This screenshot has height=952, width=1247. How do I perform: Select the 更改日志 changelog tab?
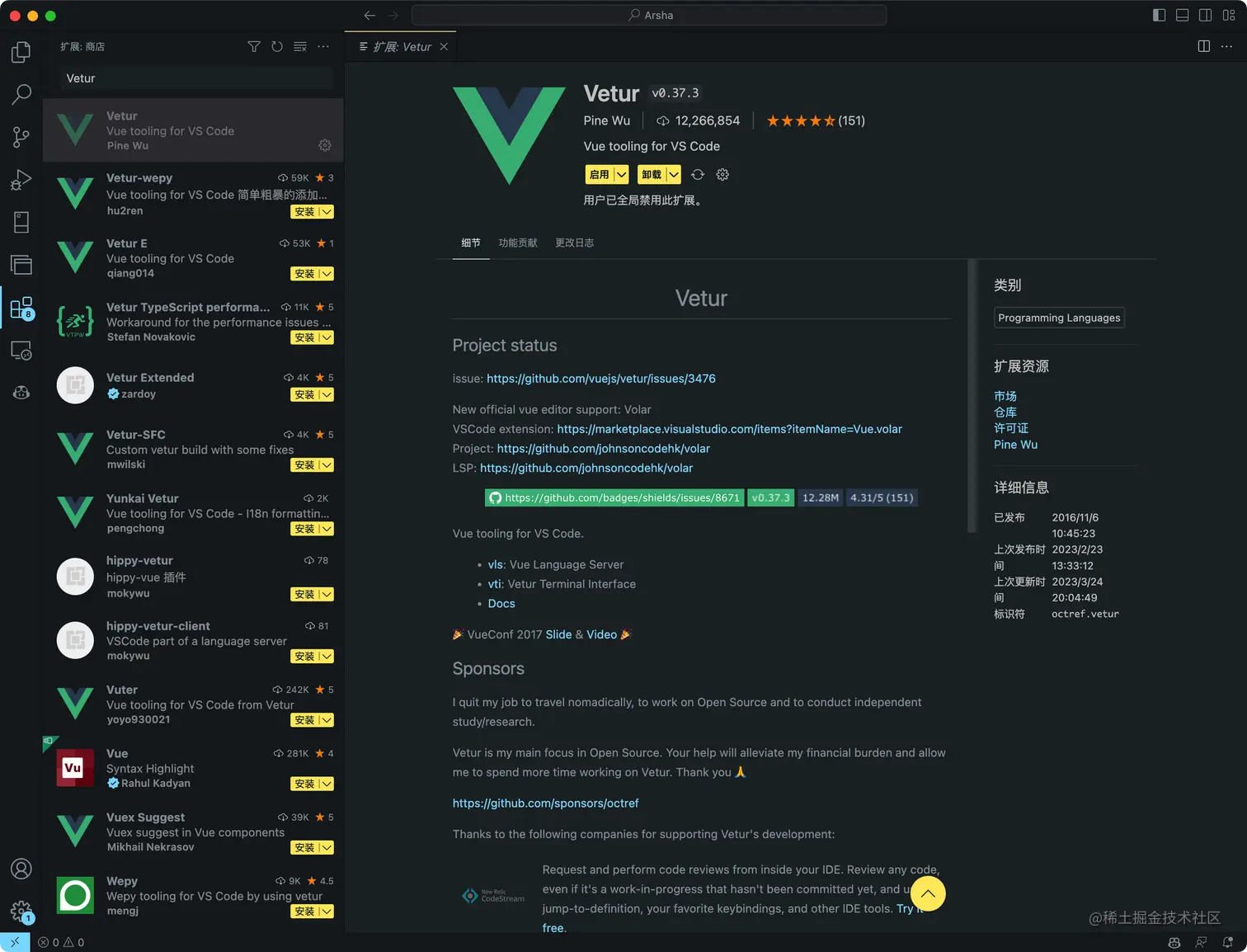(x=575, y=243)
